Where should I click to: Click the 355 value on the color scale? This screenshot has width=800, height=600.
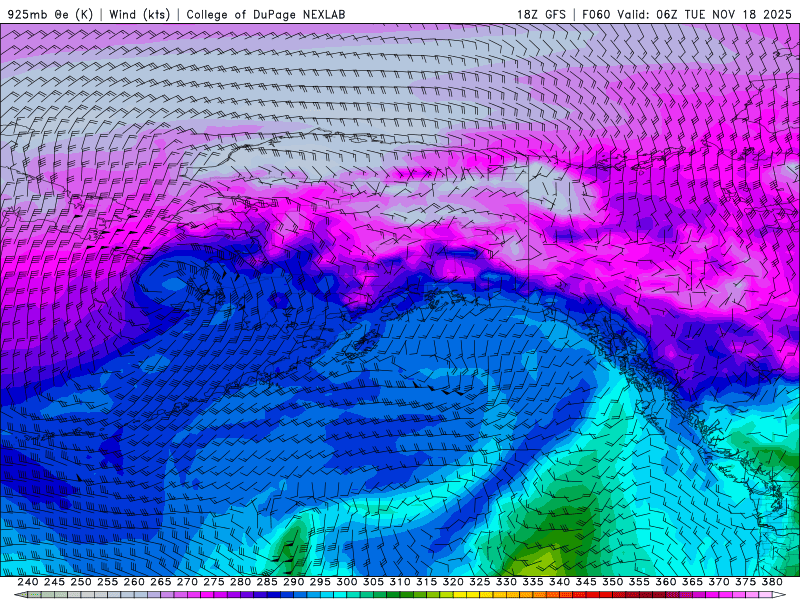click(639, 582)
